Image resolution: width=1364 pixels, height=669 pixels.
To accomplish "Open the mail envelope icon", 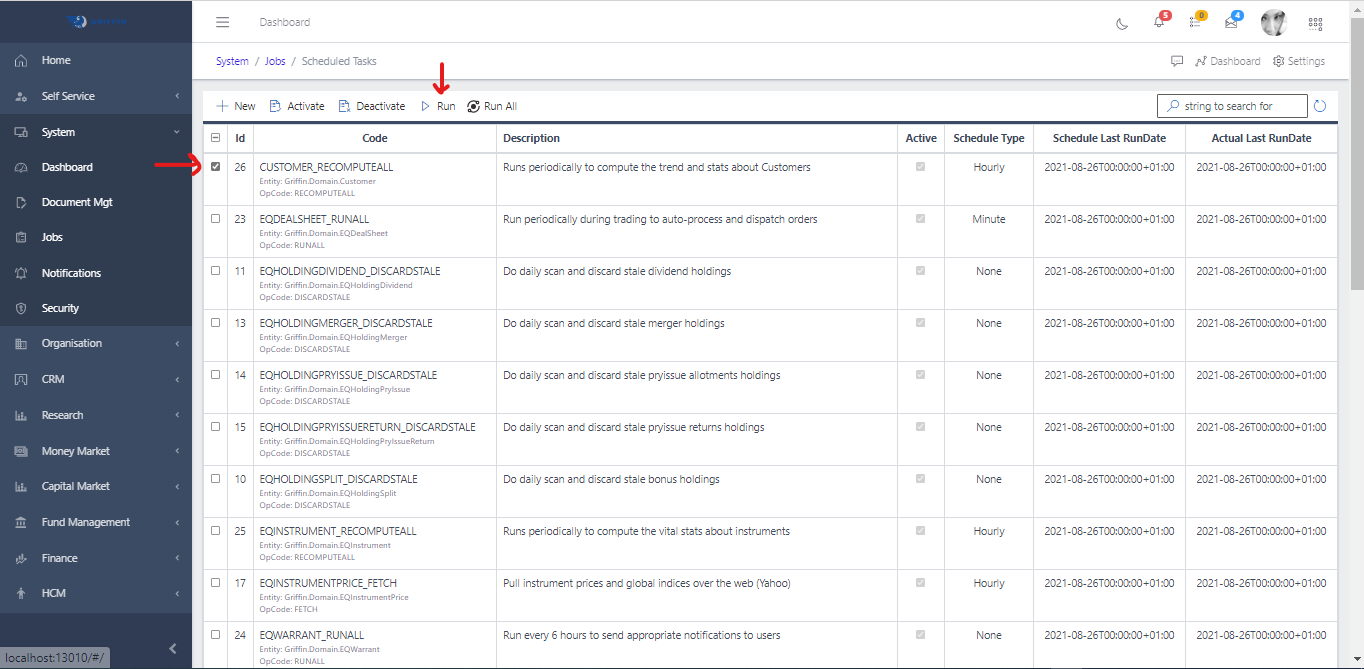I will [x=1231, y=22].
